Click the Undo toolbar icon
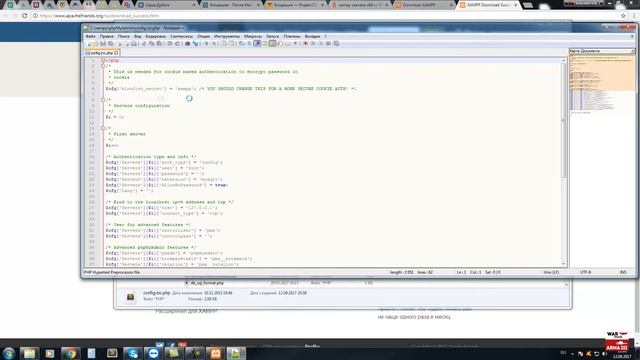 169,44
